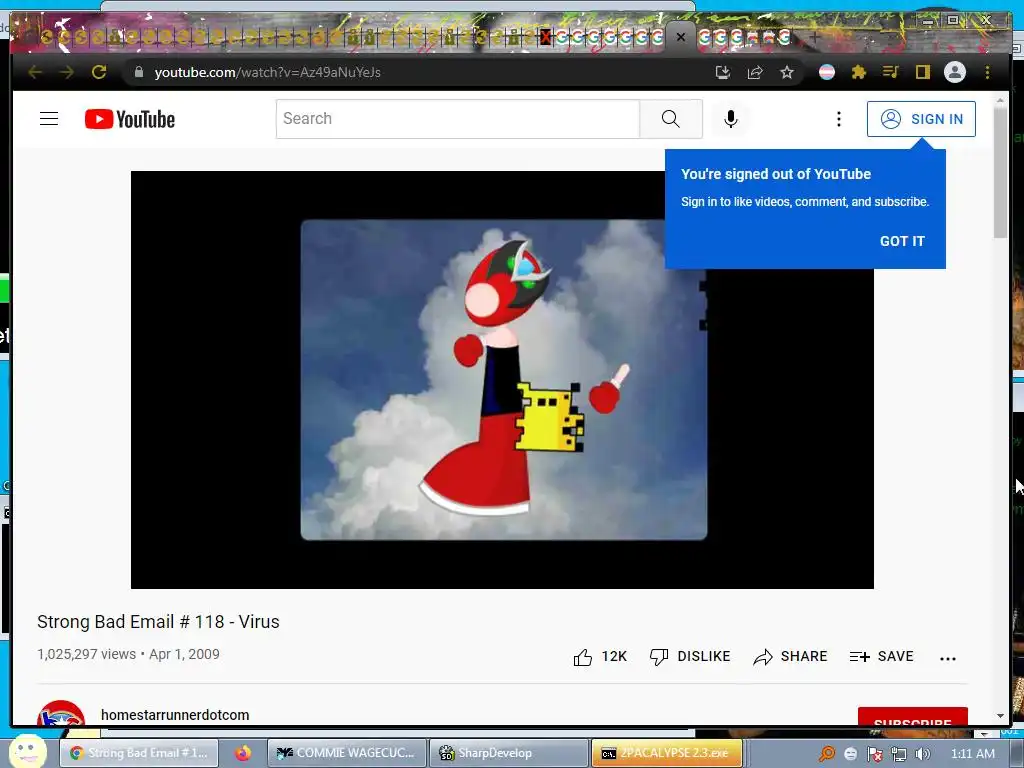
Task: Open the Extensions puzzle-piece menu
Action: pyautogui.click(x=859, y=72)
